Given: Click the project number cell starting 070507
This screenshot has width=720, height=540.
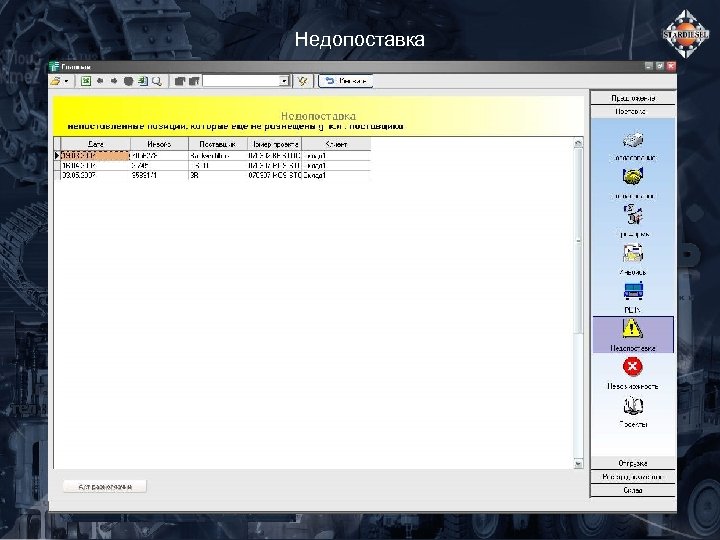Looking at the screenshot, I should (x=274, y=175).
